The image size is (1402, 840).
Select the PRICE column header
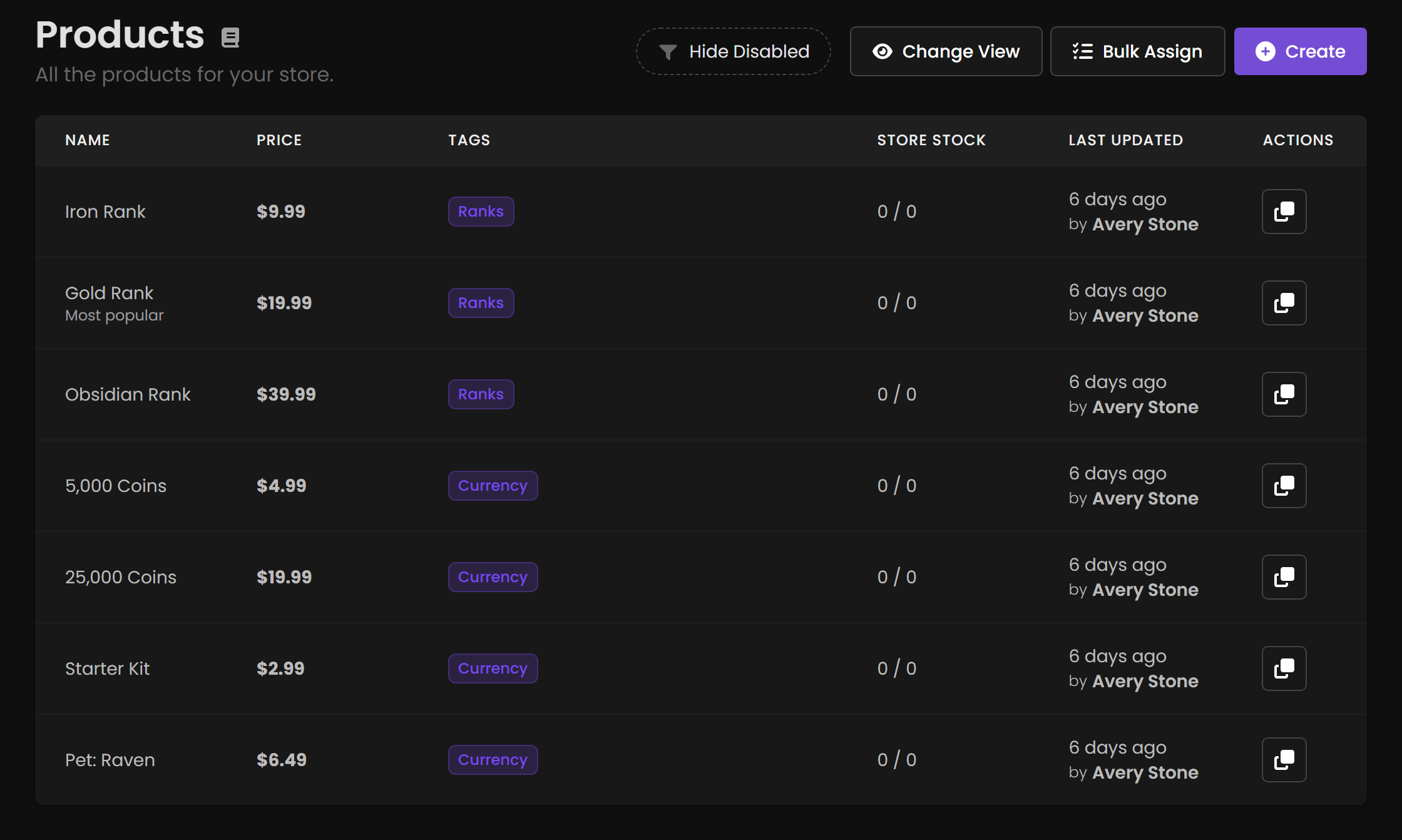click(279, 140)
